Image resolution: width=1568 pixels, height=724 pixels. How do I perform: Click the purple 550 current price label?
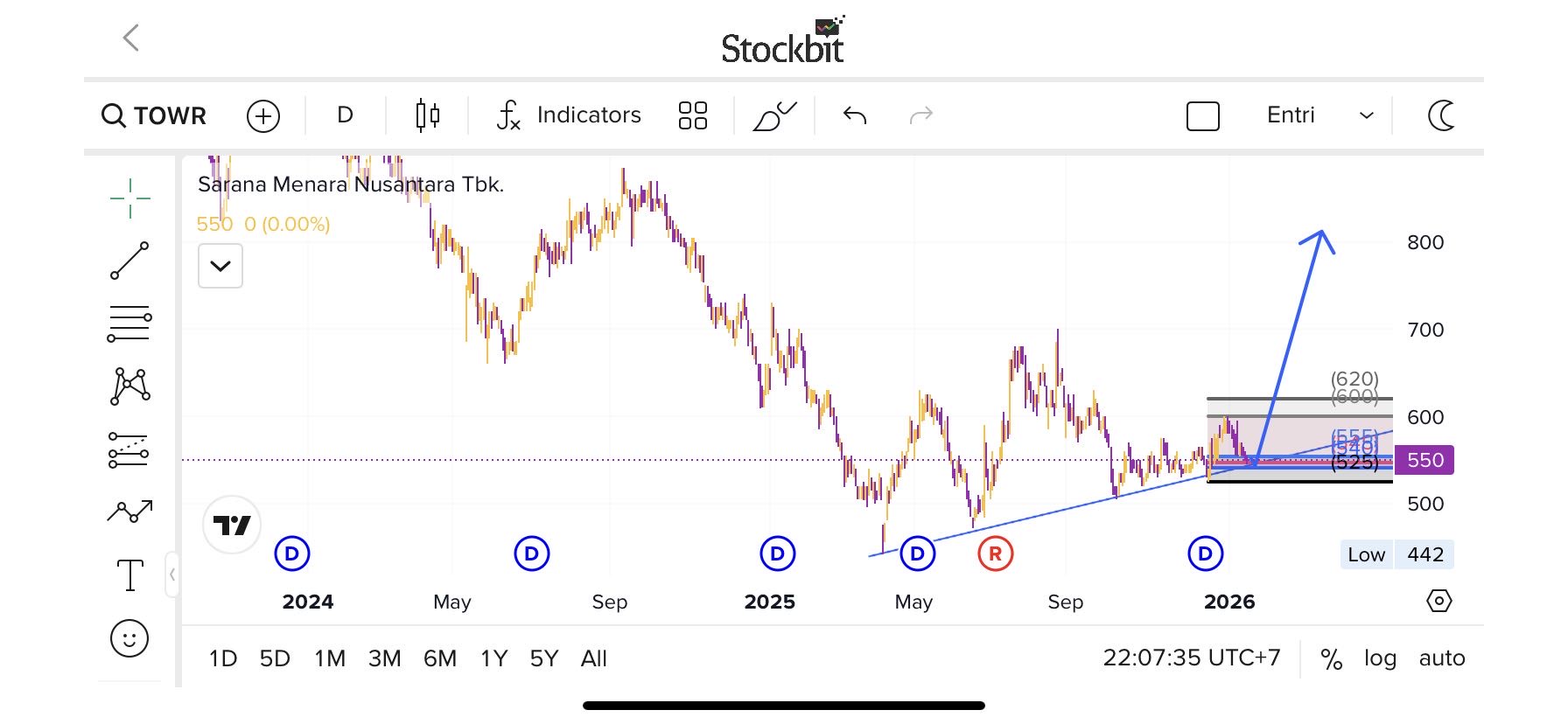[x=1424, y=460]
